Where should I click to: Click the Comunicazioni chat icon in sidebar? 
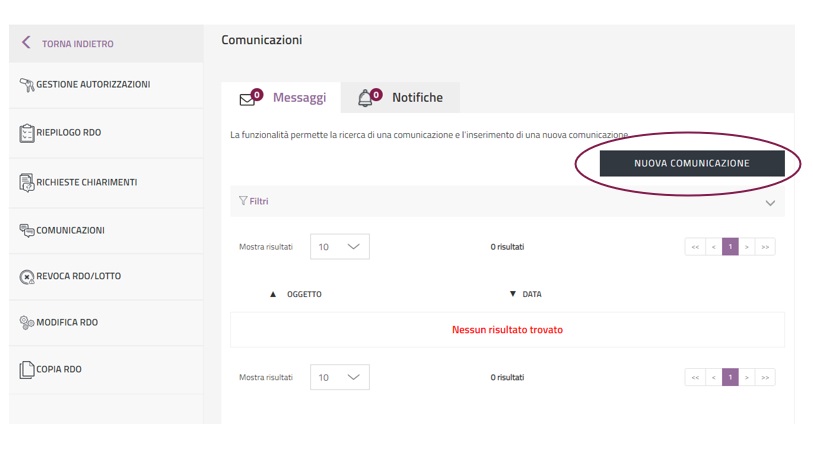pyautogui.click(x=27, y=231)
